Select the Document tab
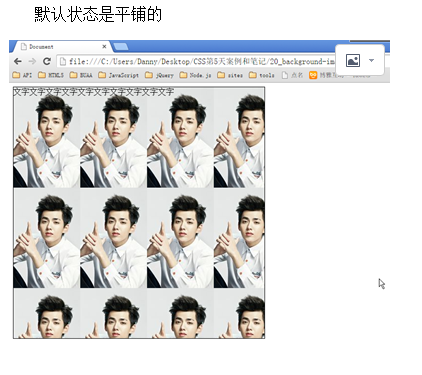 click(62, 47)
